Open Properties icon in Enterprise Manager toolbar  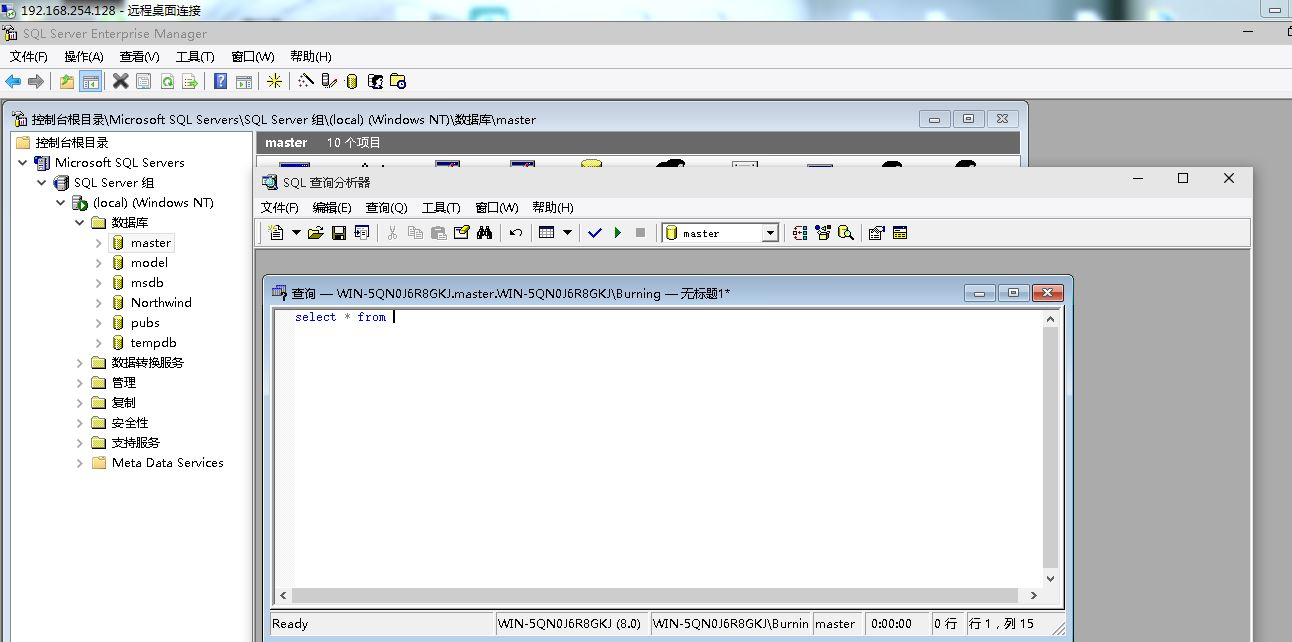point(144,82)
